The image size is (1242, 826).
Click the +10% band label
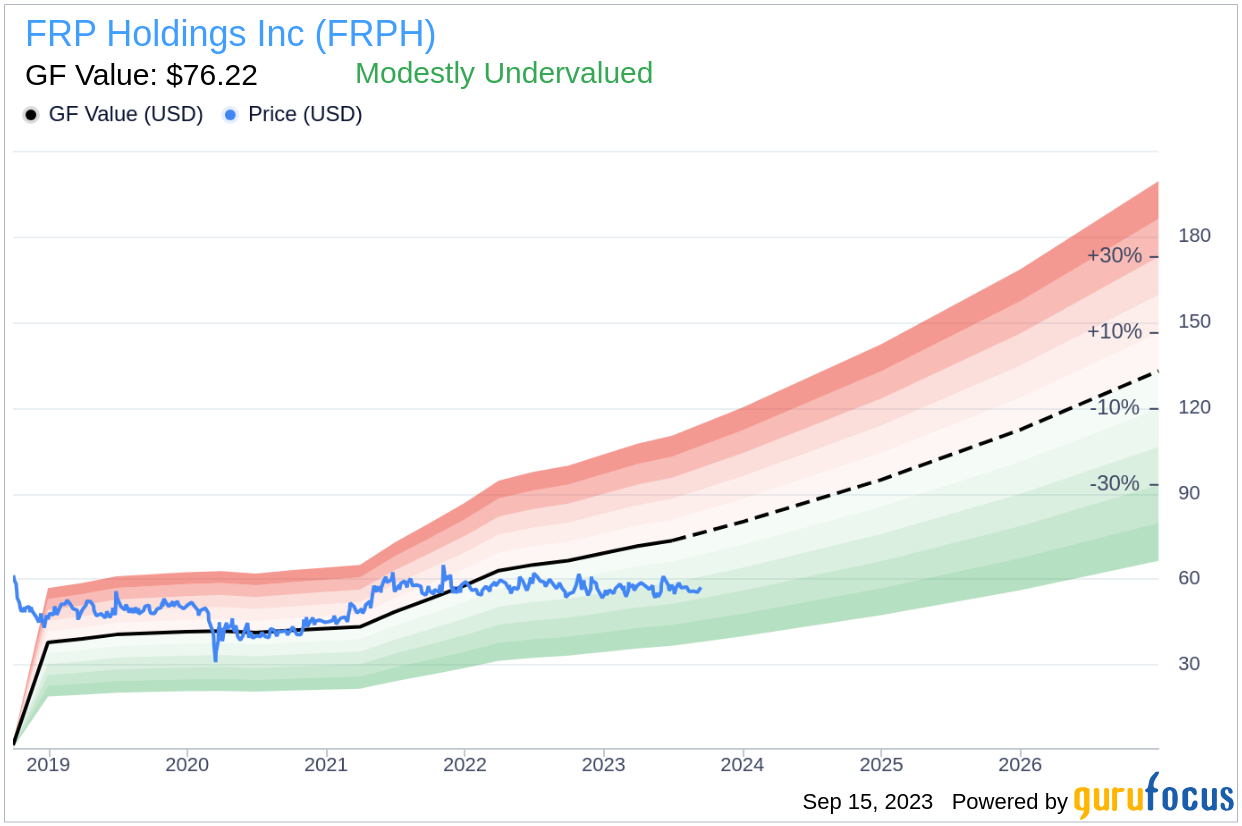click(1114, 332)
